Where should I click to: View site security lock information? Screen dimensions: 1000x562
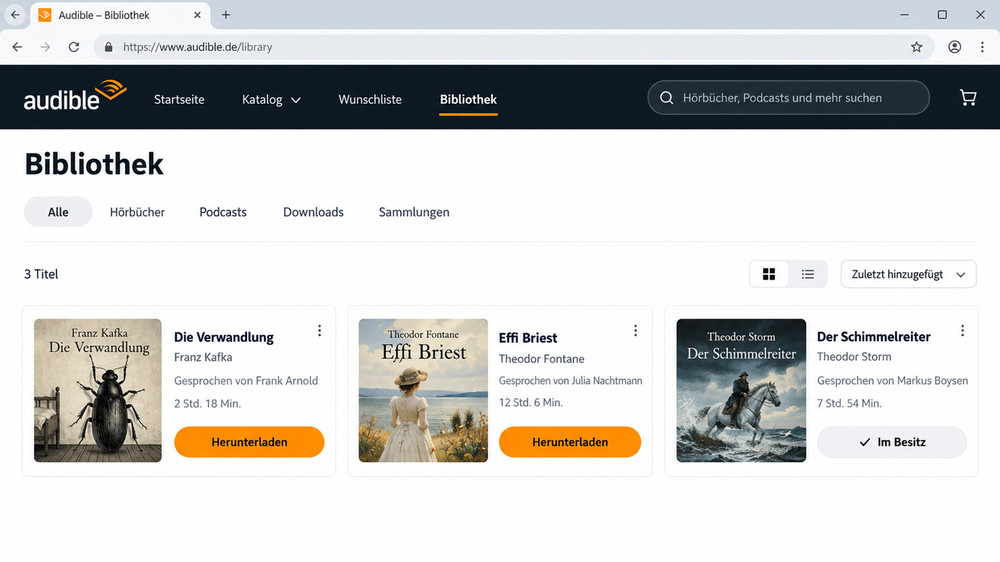click(x=108, y=47)
